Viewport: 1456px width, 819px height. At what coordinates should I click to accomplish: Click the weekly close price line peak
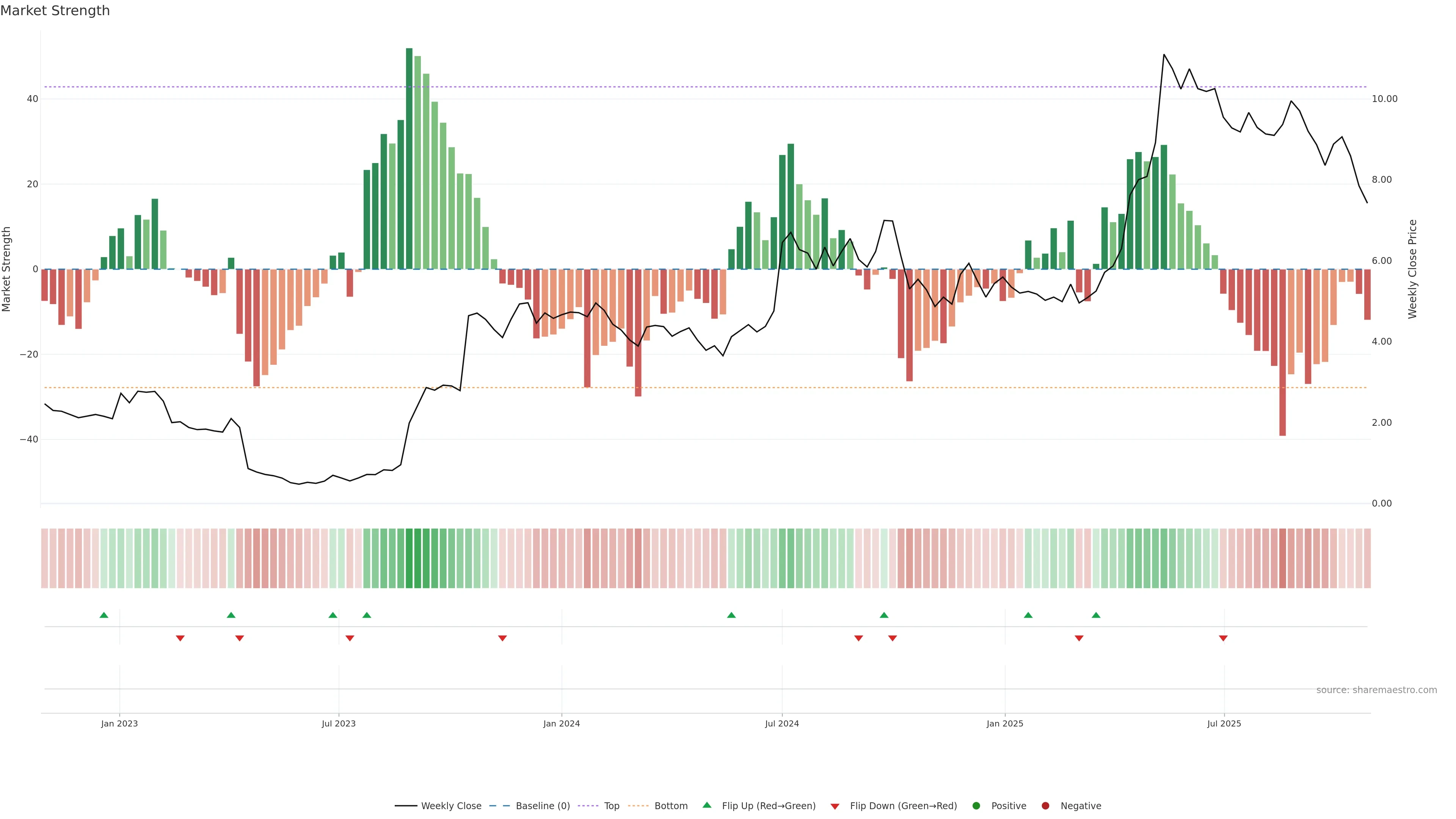(x=1164, y=55)
